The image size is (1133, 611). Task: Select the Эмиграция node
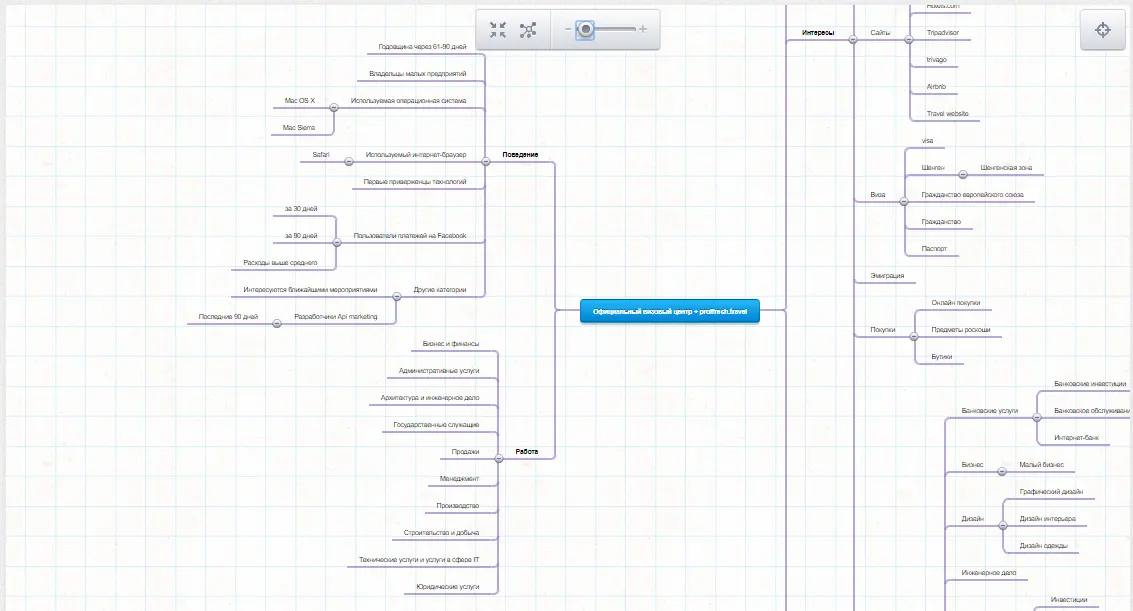coord(887,275)
